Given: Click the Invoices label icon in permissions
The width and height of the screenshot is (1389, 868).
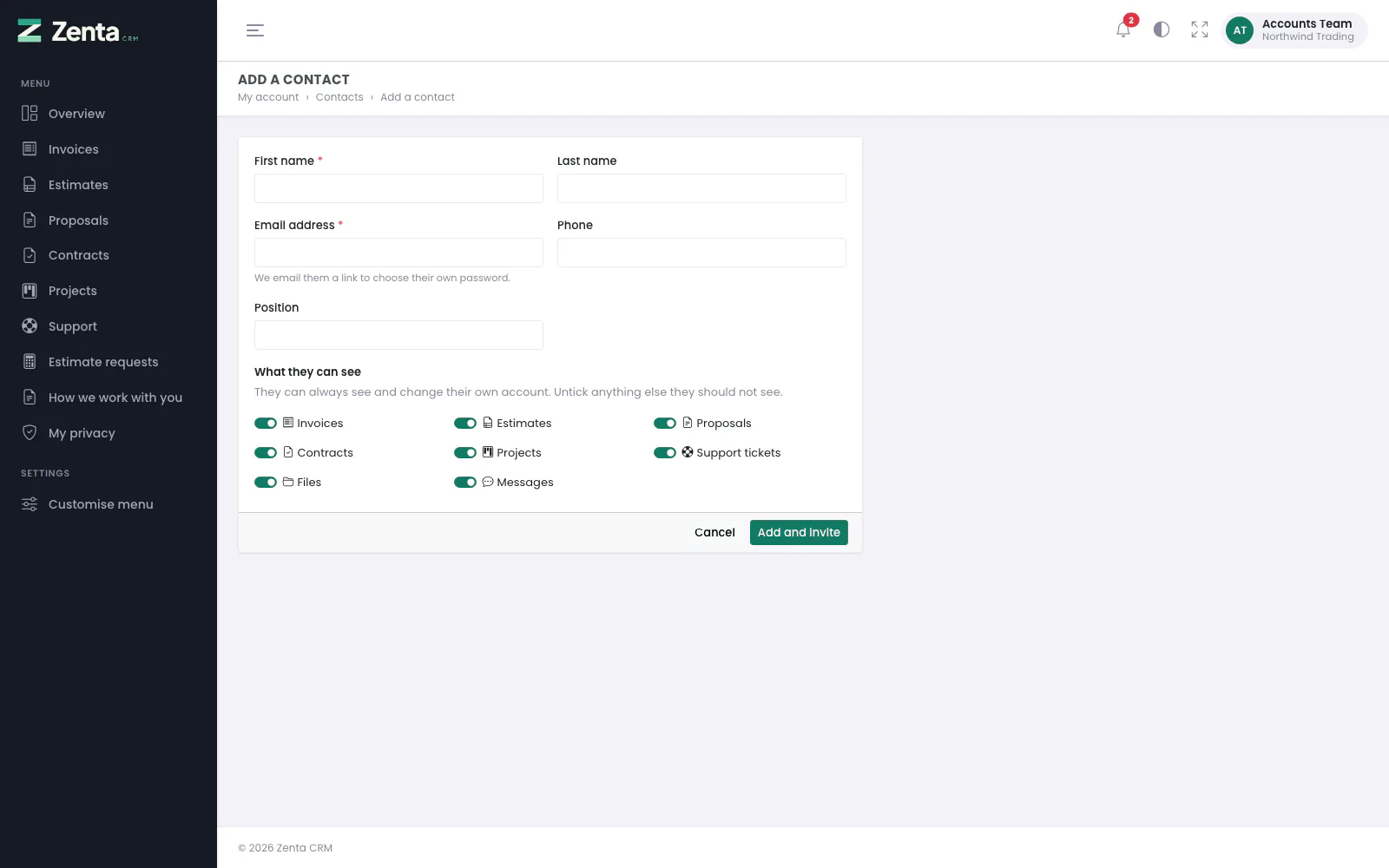Looking at the screenshot, I should pyautogui.click(x=288, y=423).
